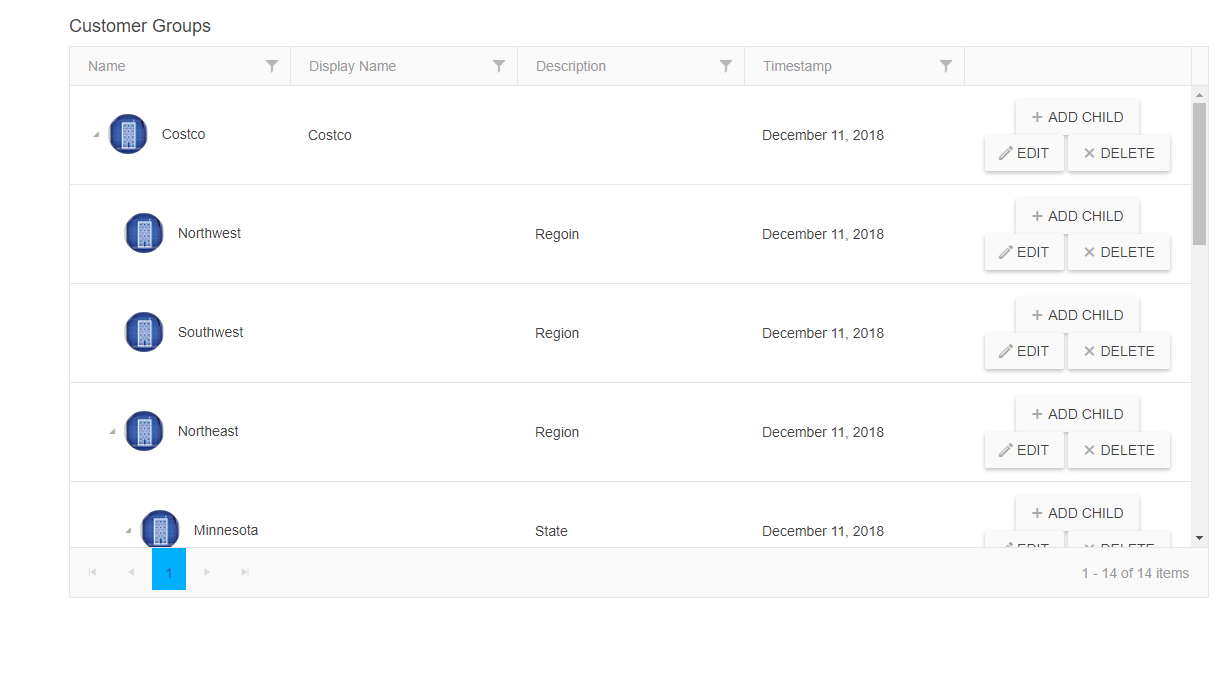Collapse the Northeast tree row
This screenshot has height=694, width=1220.
click(x=112, y=432)
